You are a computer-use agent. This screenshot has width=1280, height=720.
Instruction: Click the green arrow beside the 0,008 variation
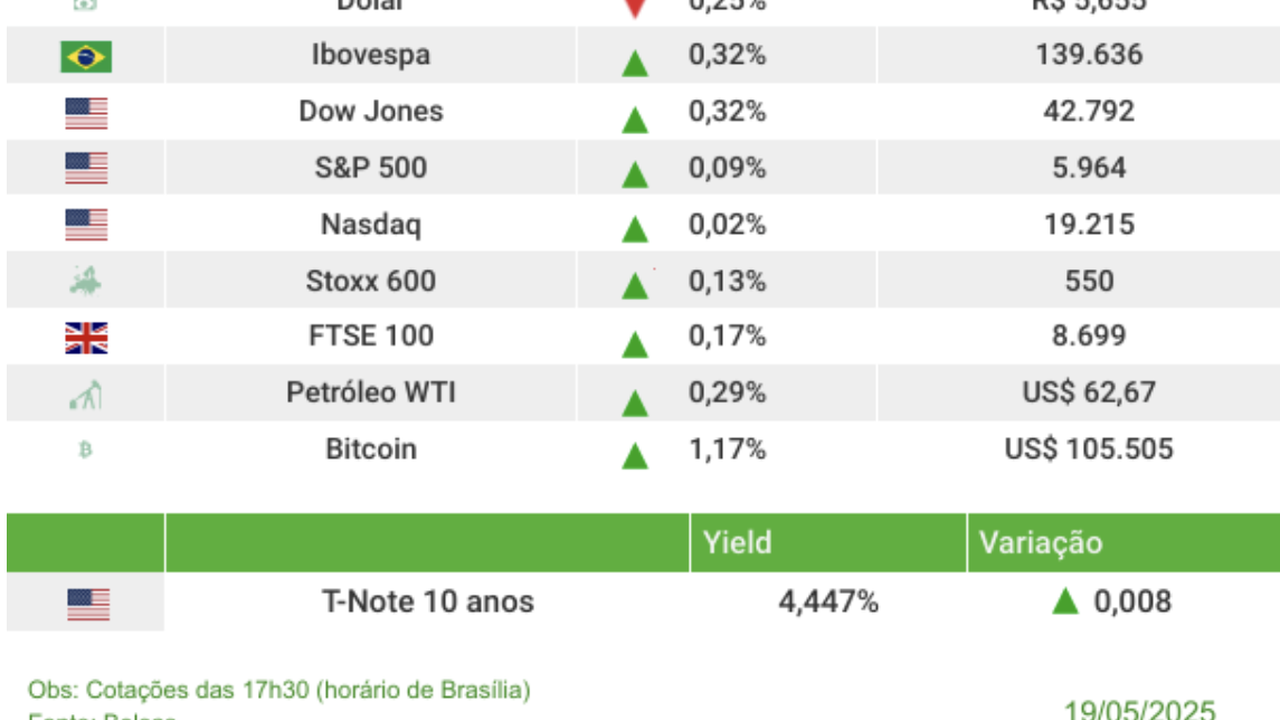pyautogui.click(x=1065, y=601)
